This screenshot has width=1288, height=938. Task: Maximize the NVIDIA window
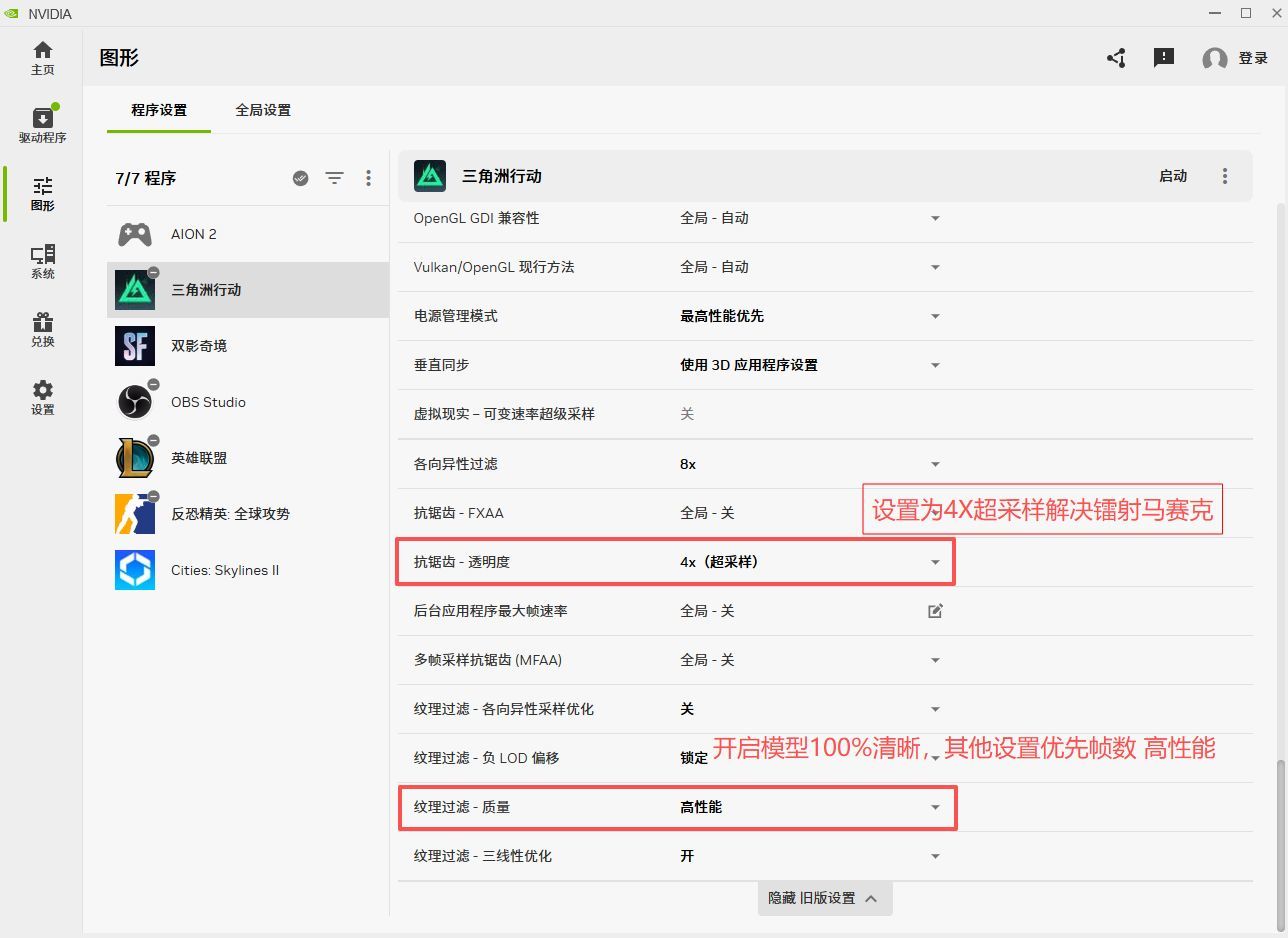point(1246,13)
